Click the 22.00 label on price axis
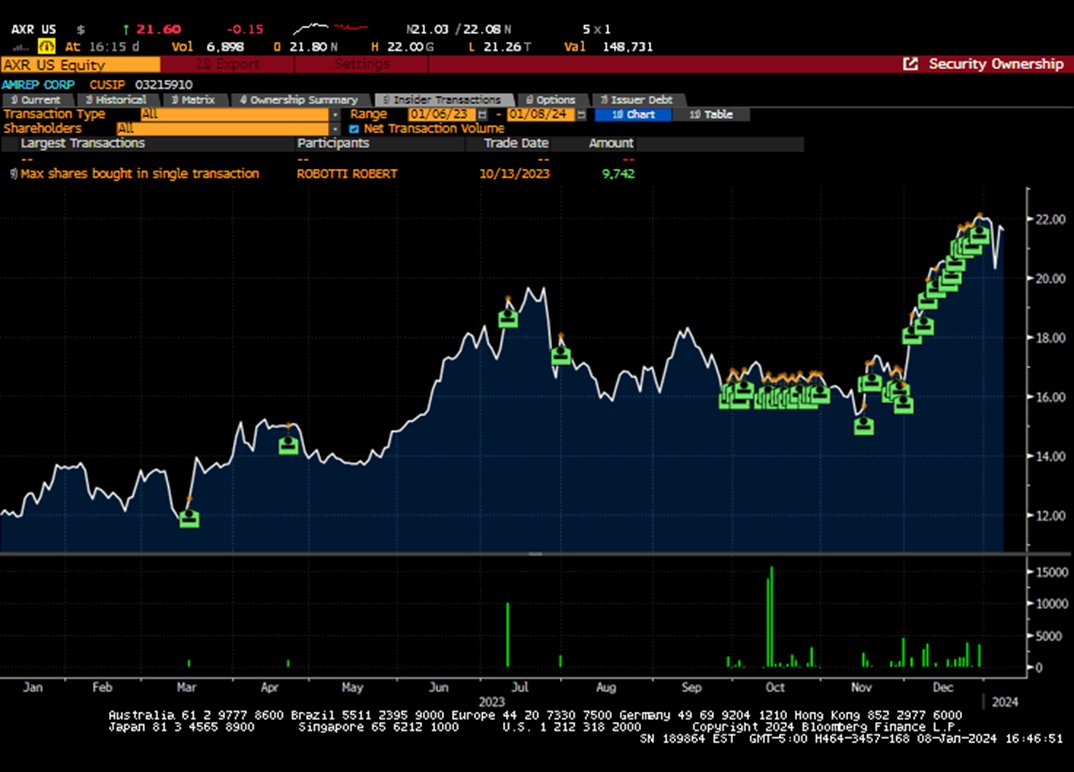Screen dimensions: 1074x772 click(1050, 219)
